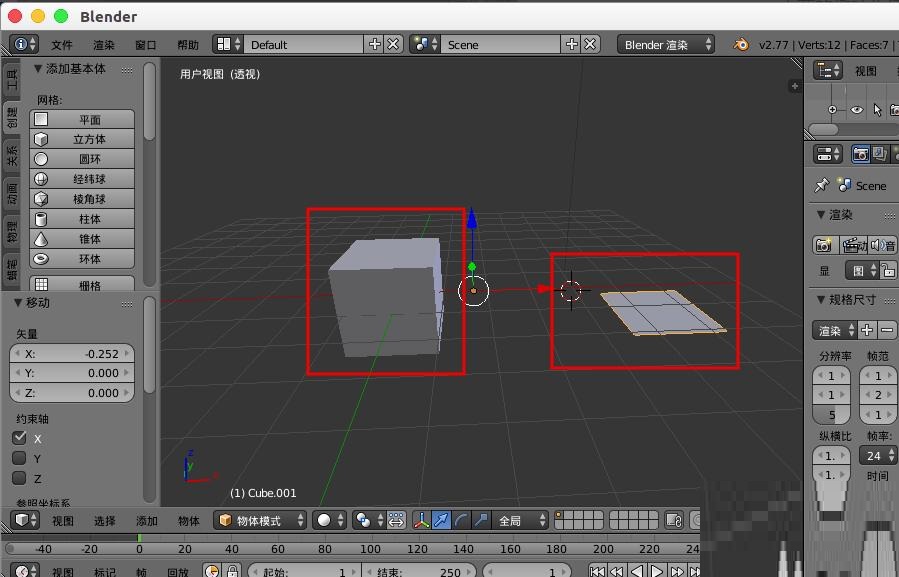The width and height of the screenshot is (899, 577).
Task: Toggle the 3D manipulator axes icon
Action: click(x=421, y=520)
